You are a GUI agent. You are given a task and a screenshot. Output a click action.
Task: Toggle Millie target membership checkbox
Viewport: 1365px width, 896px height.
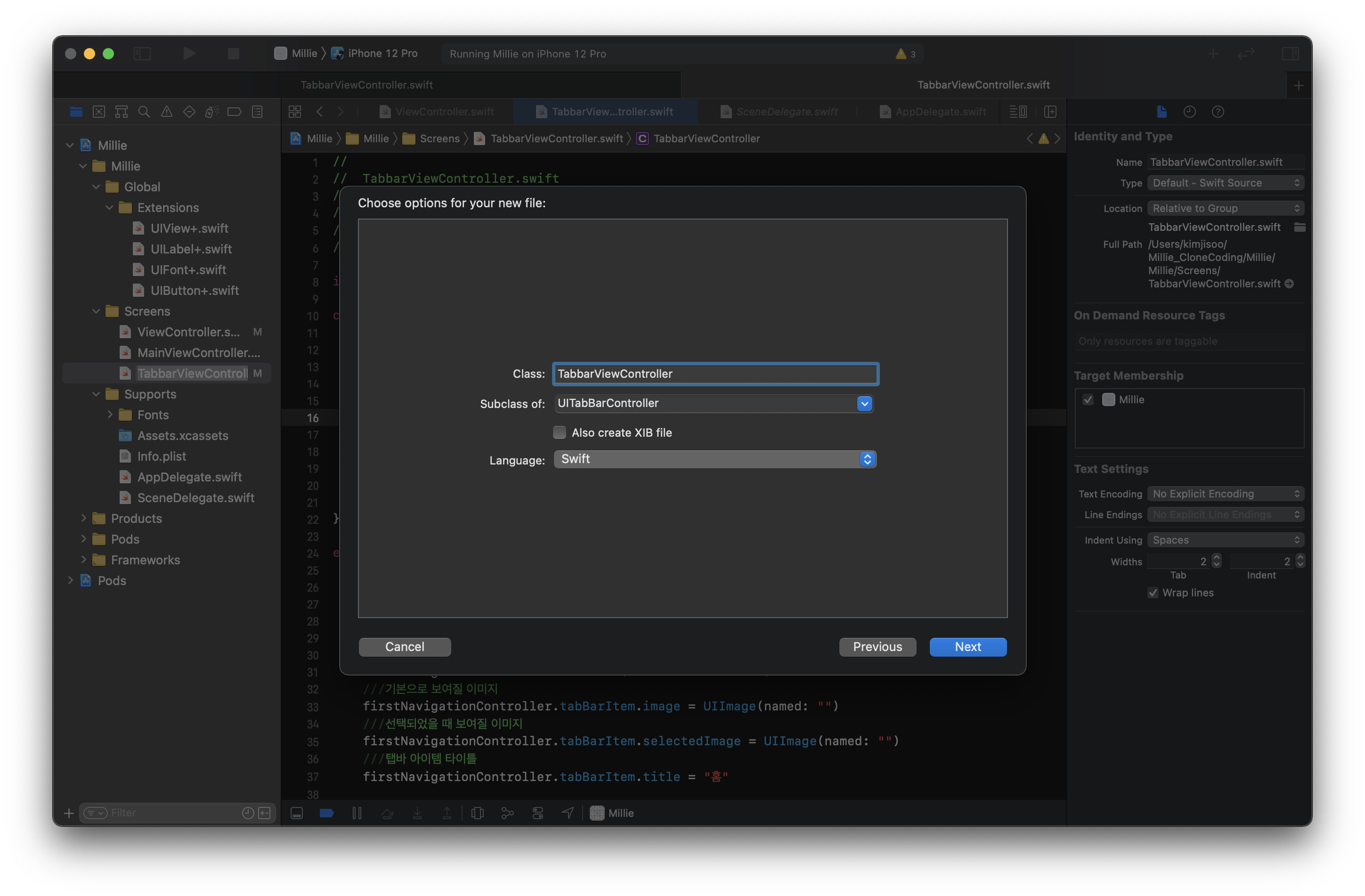click(1088, 400)
